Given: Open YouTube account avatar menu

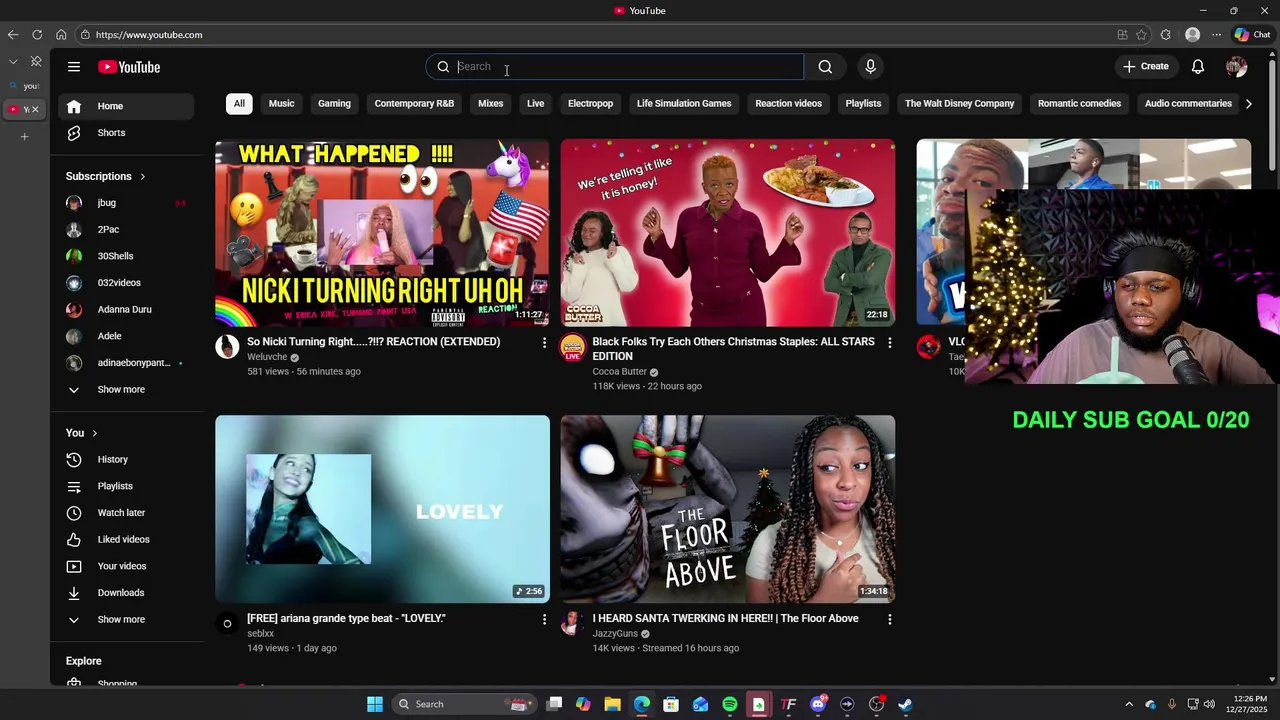Looking at the screenshot, I should (1236, 67).
